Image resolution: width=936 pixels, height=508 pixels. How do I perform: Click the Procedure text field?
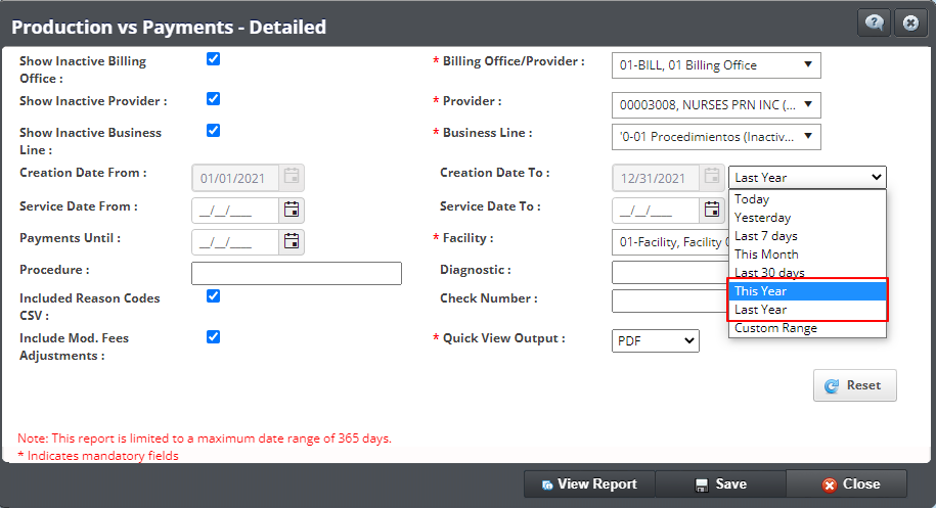[x=296, y=273]
